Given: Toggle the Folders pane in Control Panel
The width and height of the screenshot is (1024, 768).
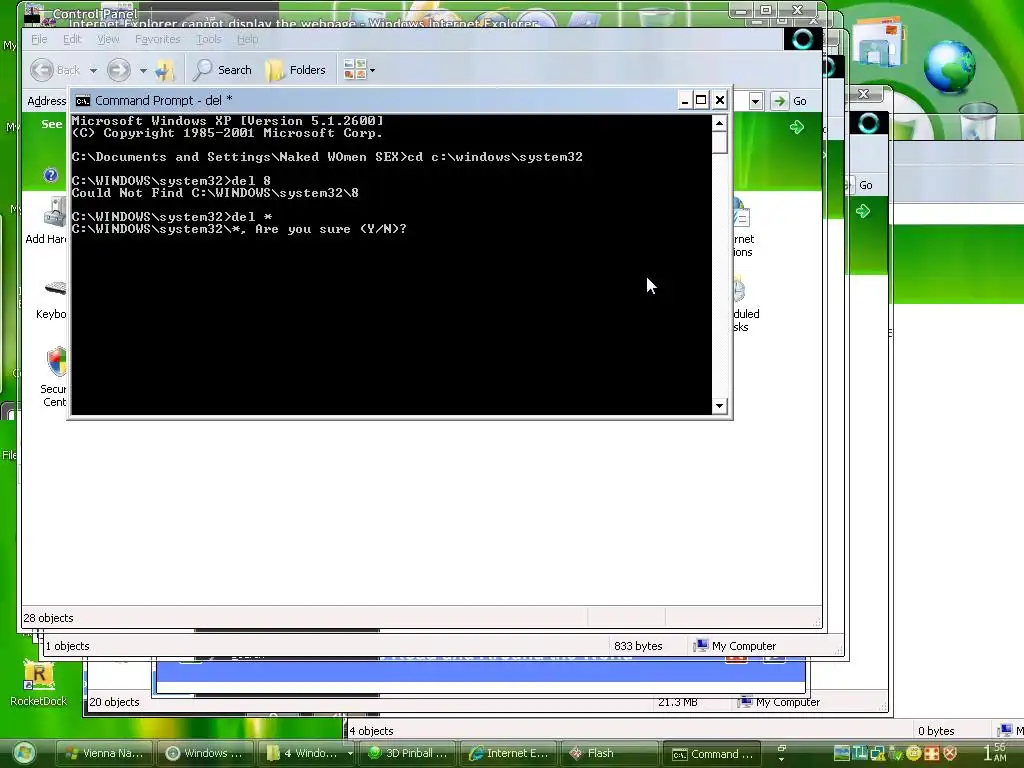Looking at the screenshot, I should pyautogui.click(x=296, y=70).
